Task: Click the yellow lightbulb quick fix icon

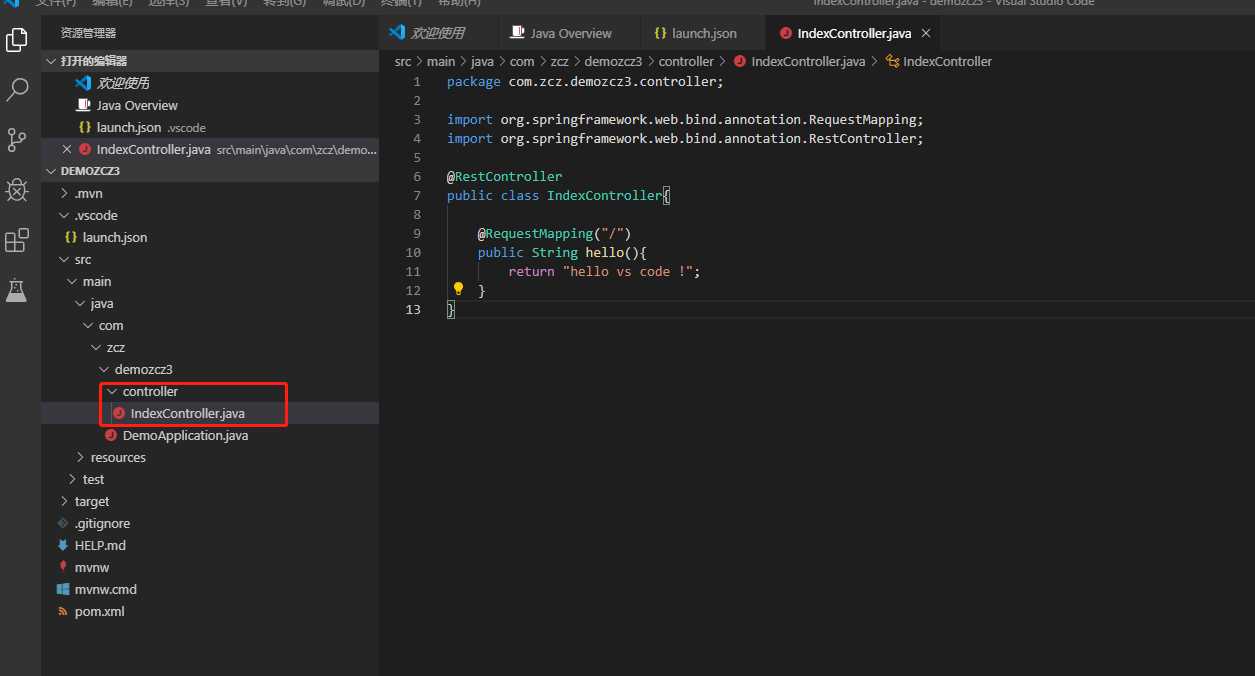Action: click(458, 289)
